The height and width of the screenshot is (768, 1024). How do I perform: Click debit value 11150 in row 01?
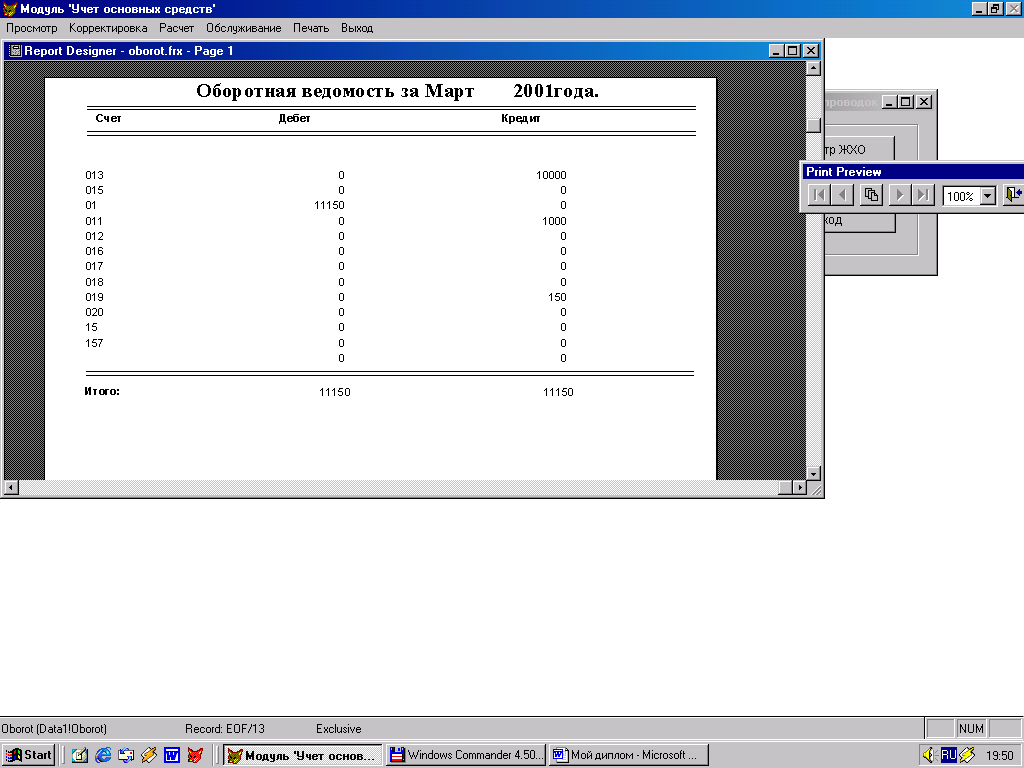click(x=329, y=205)
